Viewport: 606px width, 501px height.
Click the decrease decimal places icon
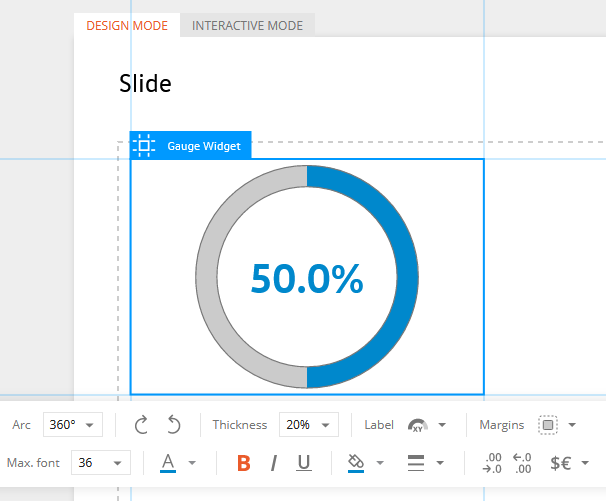pos(522,463)
